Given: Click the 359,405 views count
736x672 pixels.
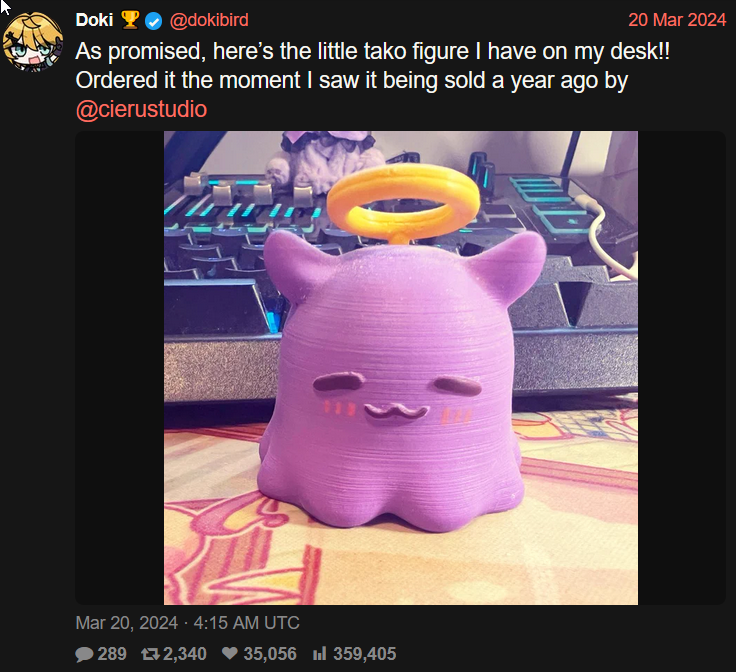Looking at the screenshot, I should 365,654.
